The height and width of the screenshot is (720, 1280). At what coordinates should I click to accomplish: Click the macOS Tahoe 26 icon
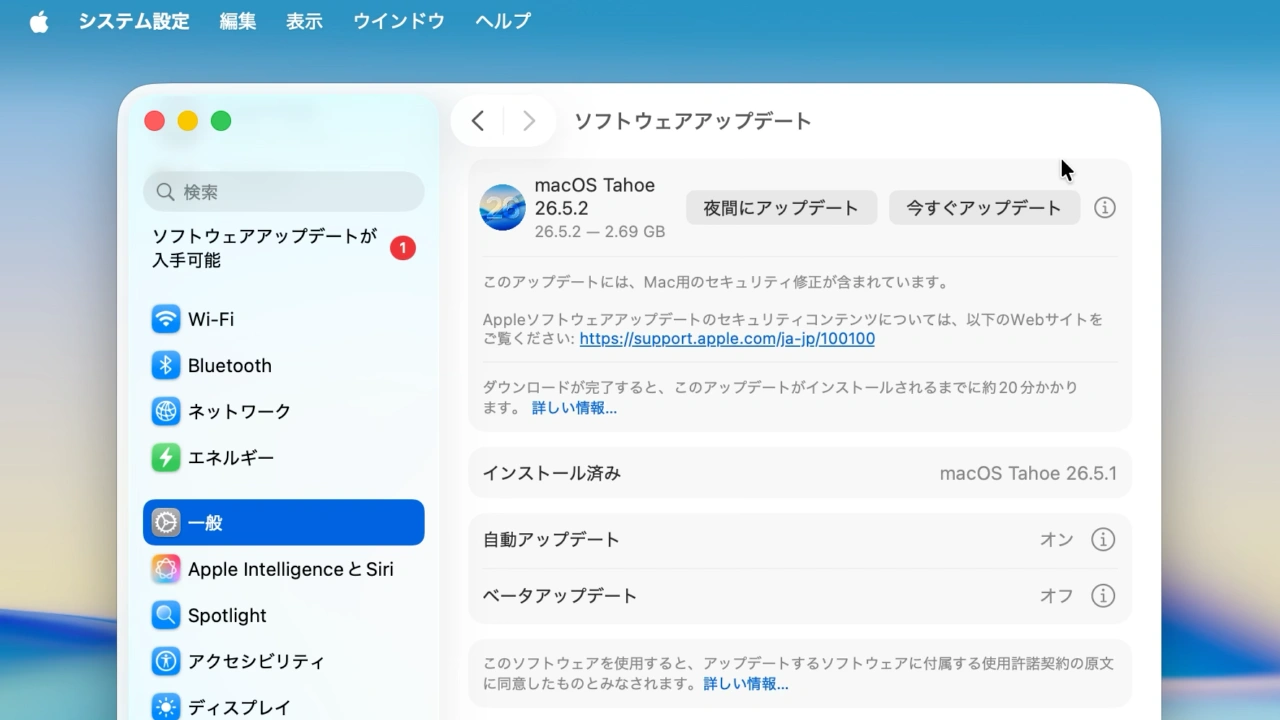click(x=503, y=207)
